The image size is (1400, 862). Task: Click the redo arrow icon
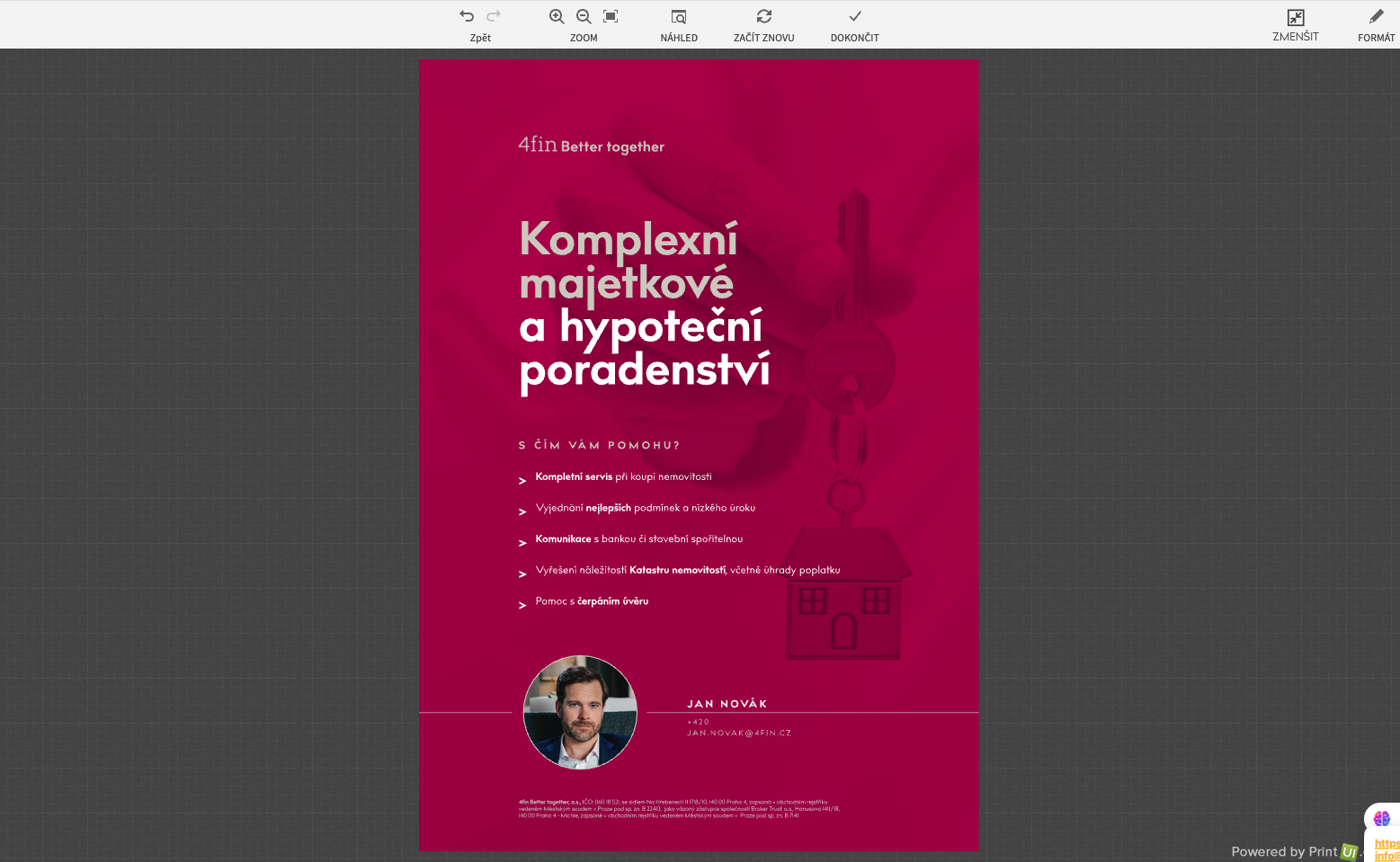493,15
